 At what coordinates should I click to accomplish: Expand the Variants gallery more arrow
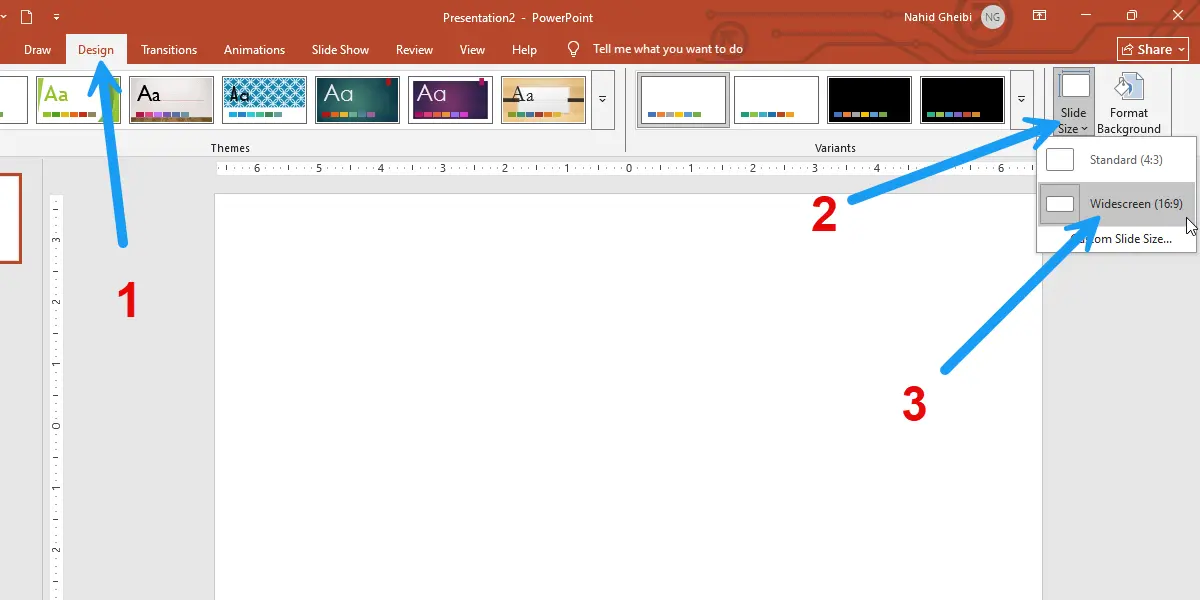coord(1021,100)
